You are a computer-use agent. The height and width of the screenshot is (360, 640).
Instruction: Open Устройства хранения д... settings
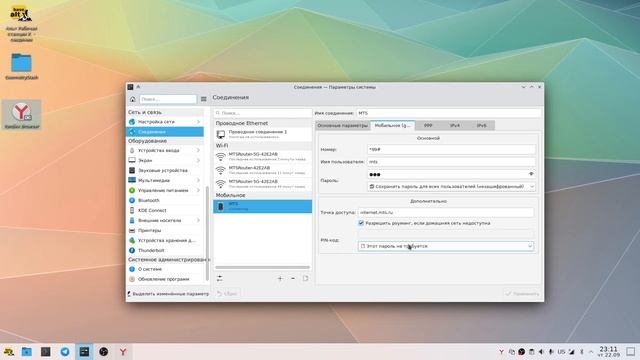165,240
